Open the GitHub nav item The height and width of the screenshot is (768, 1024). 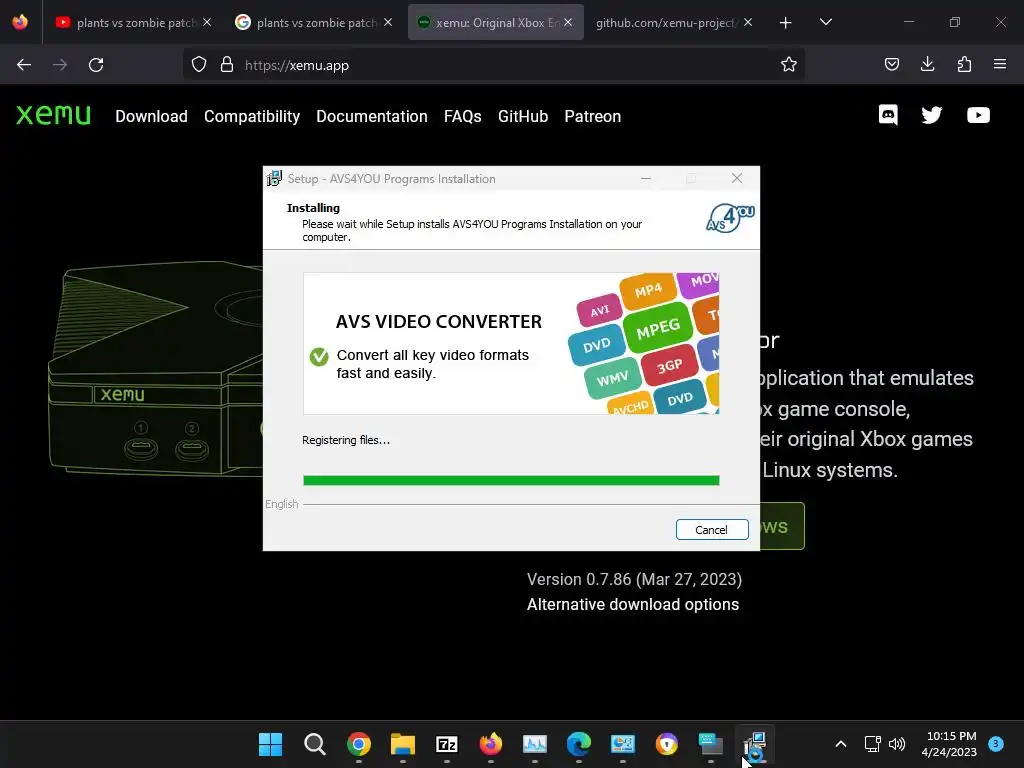(522, 116)
